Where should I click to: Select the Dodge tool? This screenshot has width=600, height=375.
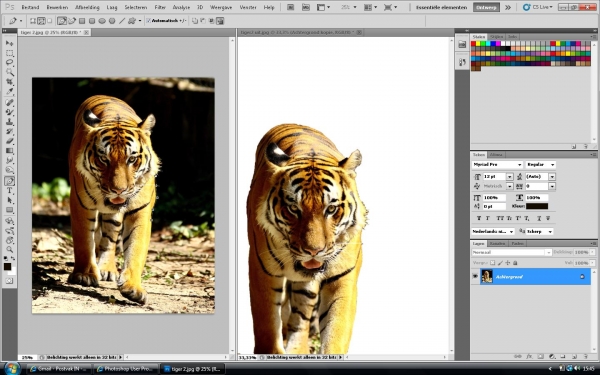click(x=9, y=170)
